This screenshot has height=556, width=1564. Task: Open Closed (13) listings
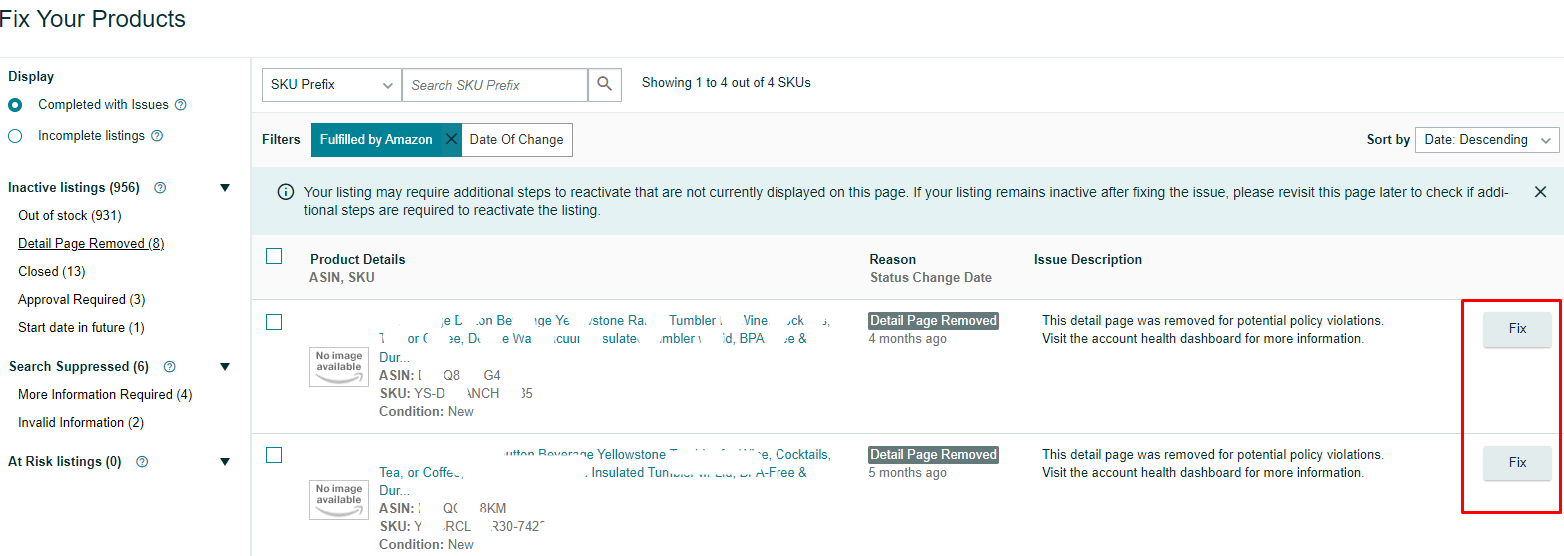tap(52, 272)
